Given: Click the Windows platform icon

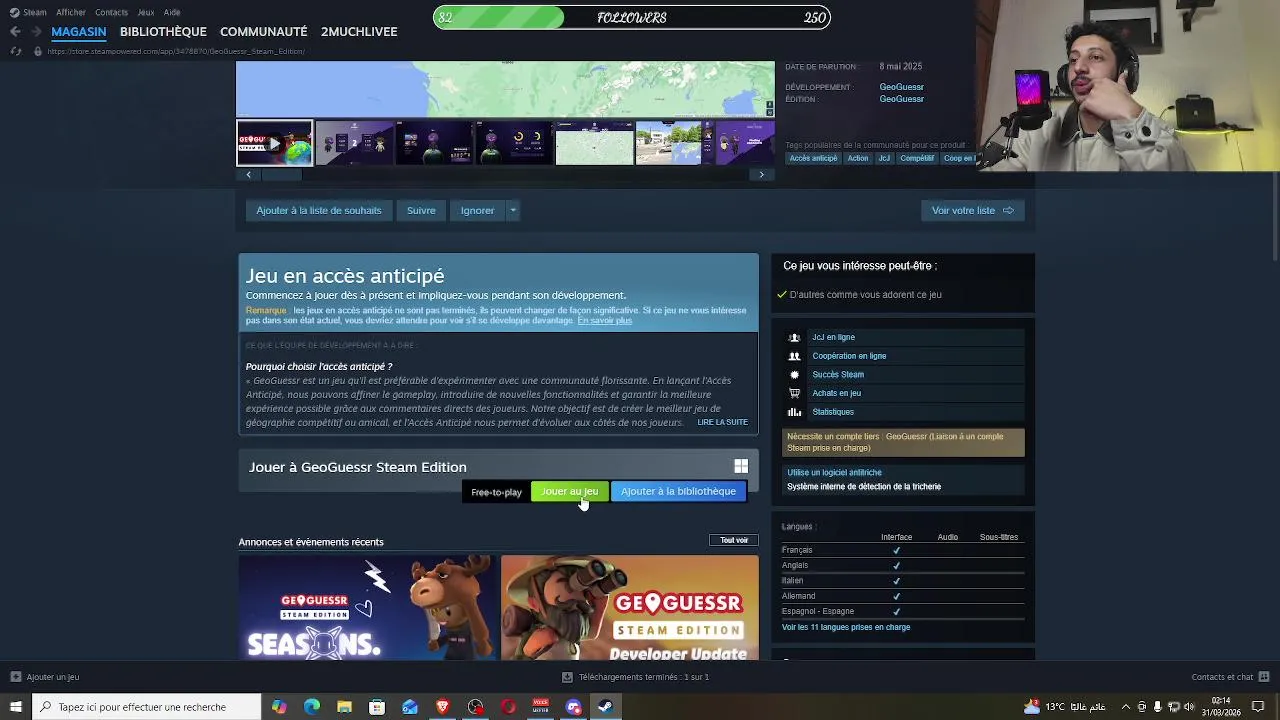Looking at the screenshot, I should coord(741,466).
